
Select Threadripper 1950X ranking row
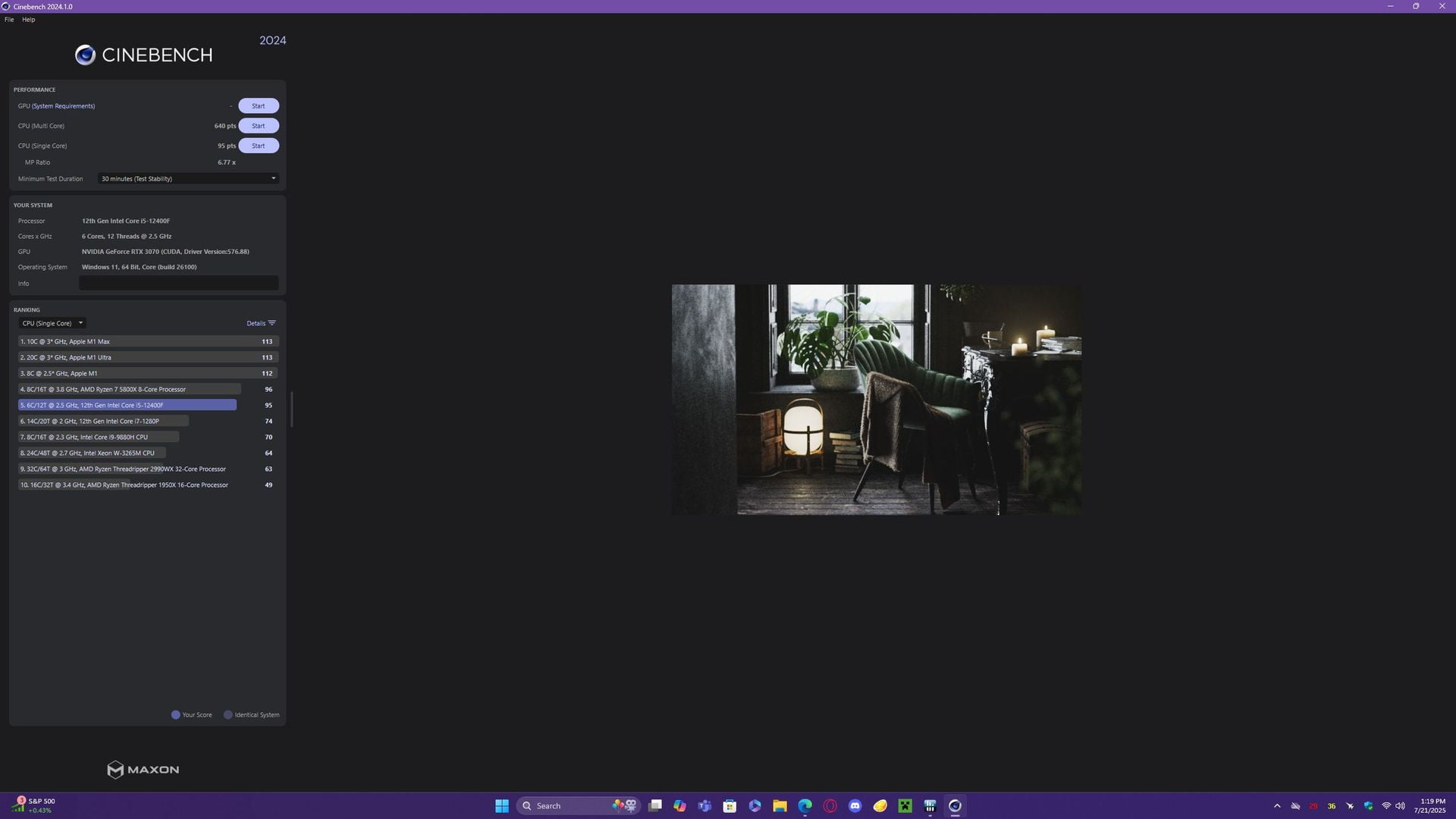148,485
